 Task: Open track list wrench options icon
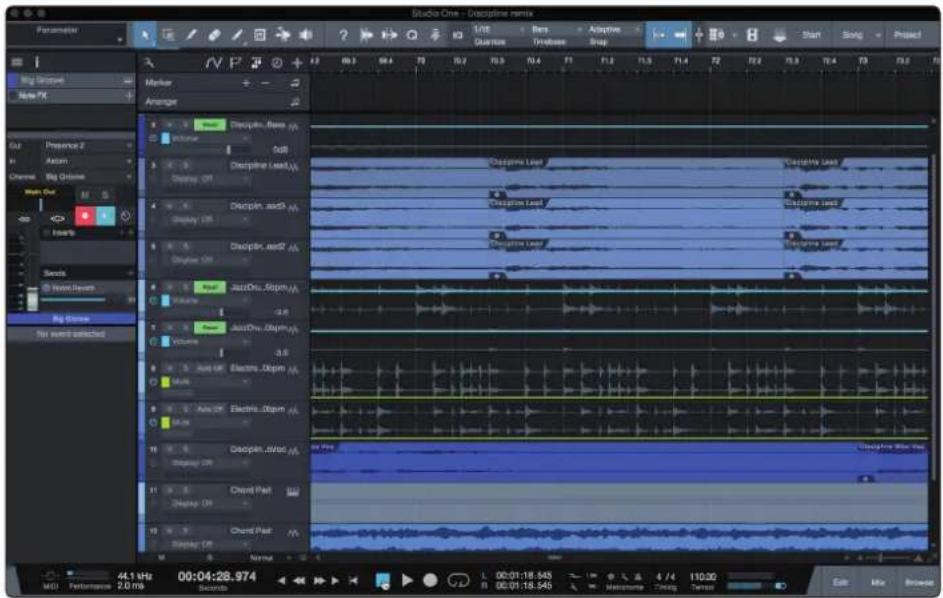(149, 63)
